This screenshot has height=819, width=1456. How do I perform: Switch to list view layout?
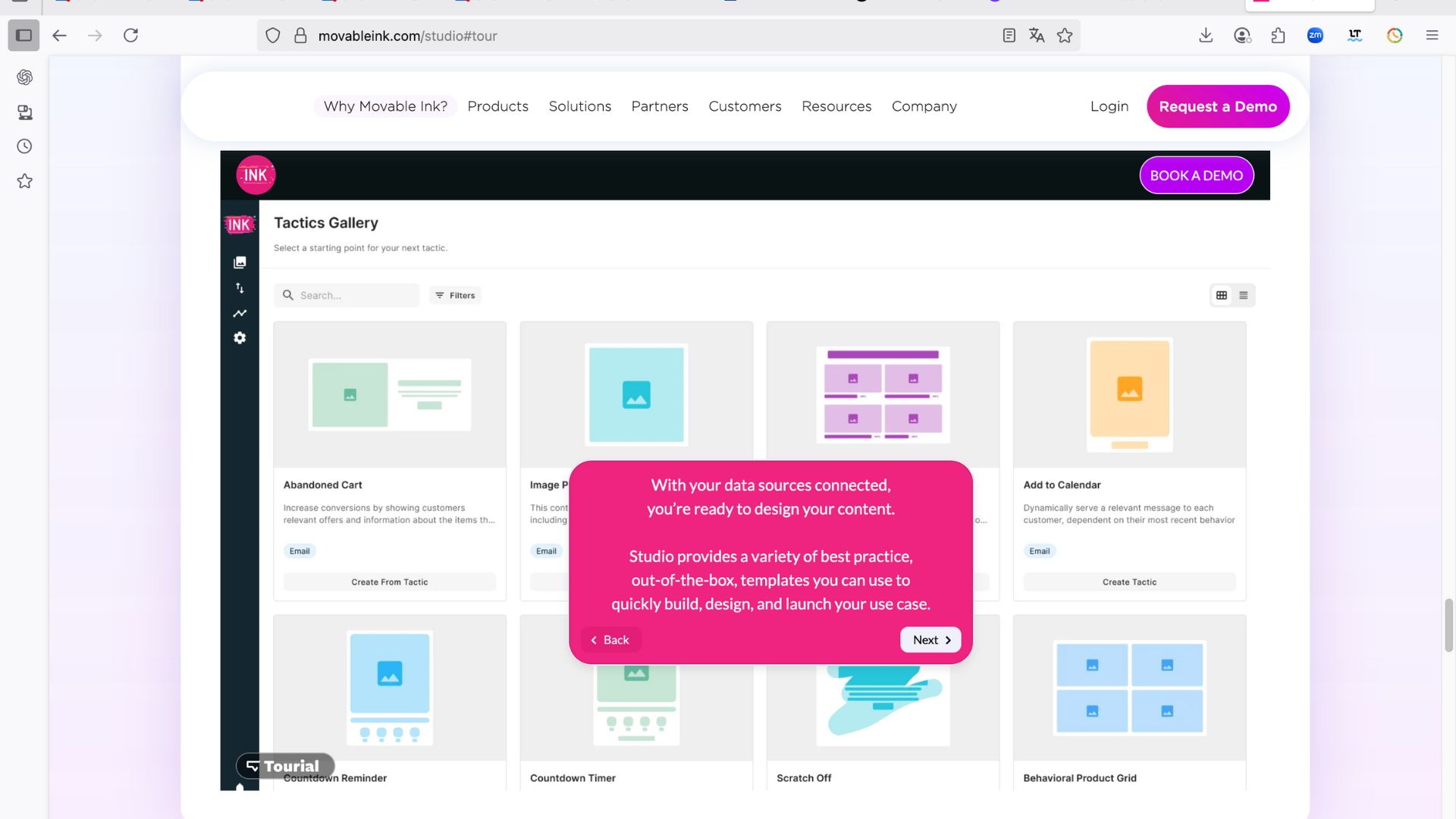(1244, 296)
